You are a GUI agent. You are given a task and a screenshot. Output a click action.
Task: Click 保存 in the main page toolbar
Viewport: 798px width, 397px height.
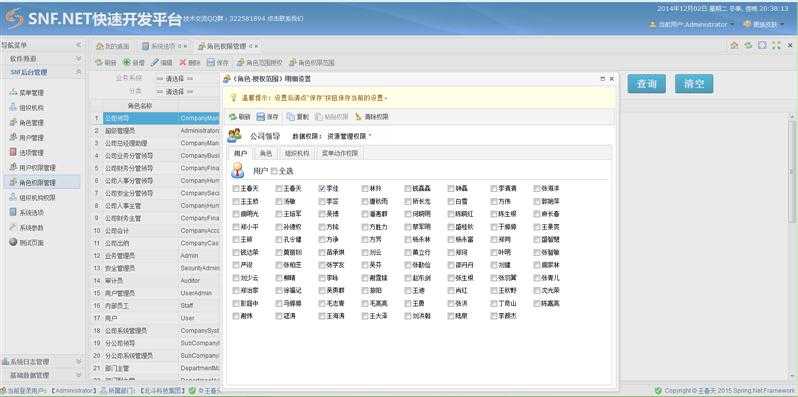pos(218,63)
